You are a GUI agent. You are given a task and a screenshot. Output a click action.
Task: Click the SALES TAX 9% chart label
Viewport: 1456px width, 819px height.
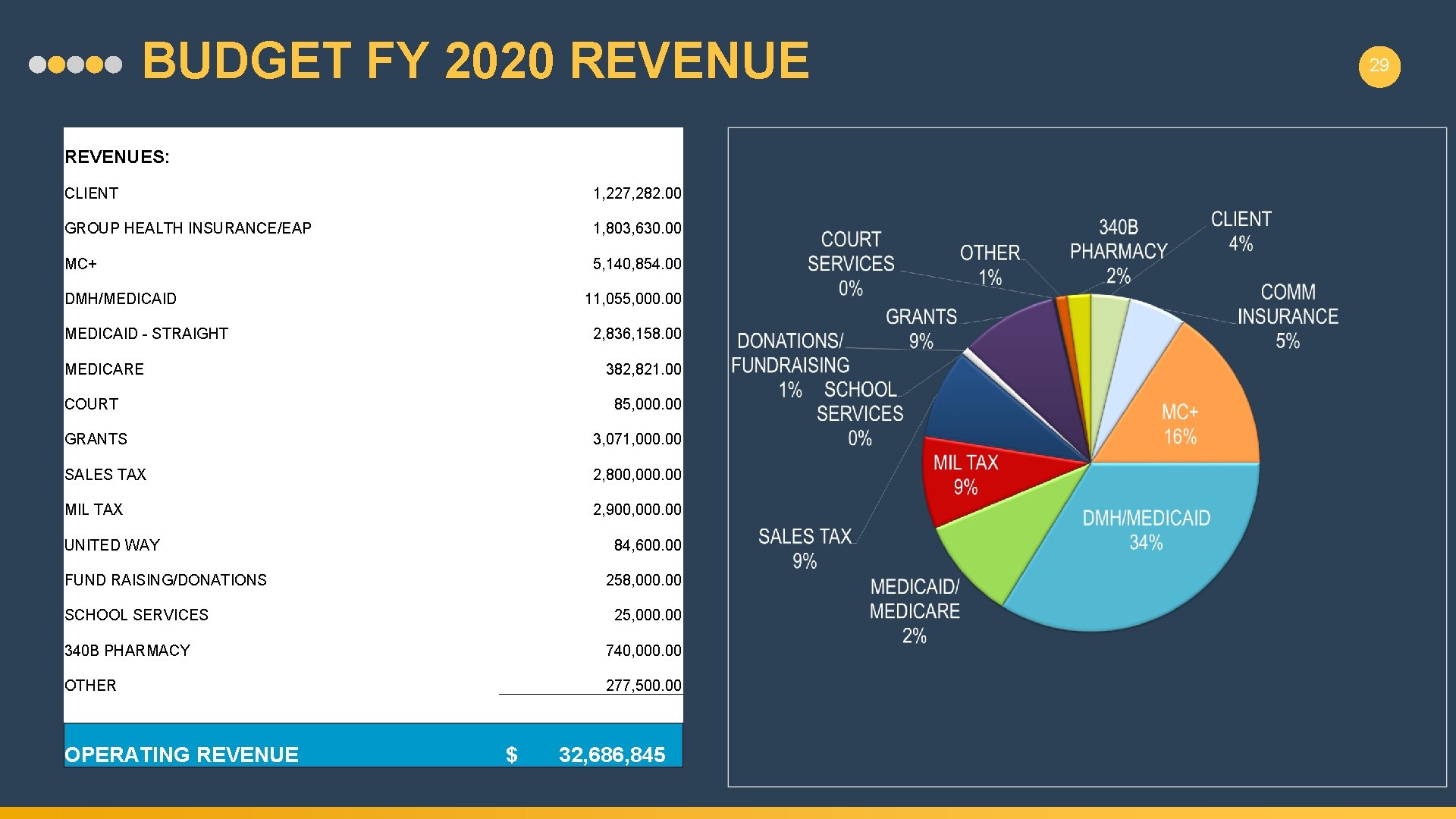[x=805, y=548]
